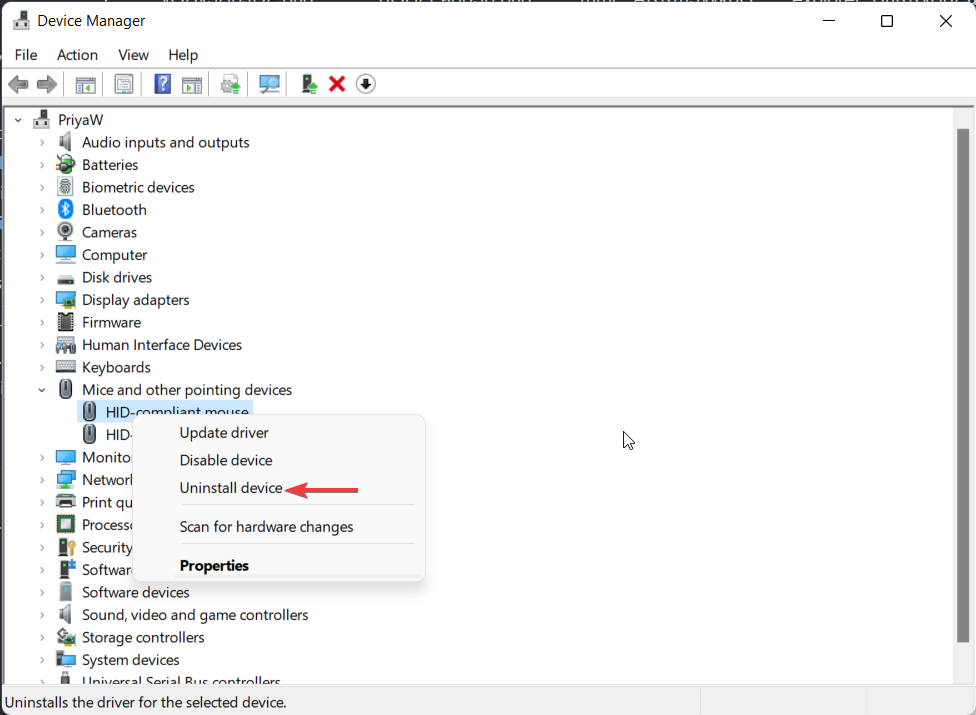The height and width of the screenshot is (715, 976).
Task: Expand the System devices category
Action: click(42, 660)
